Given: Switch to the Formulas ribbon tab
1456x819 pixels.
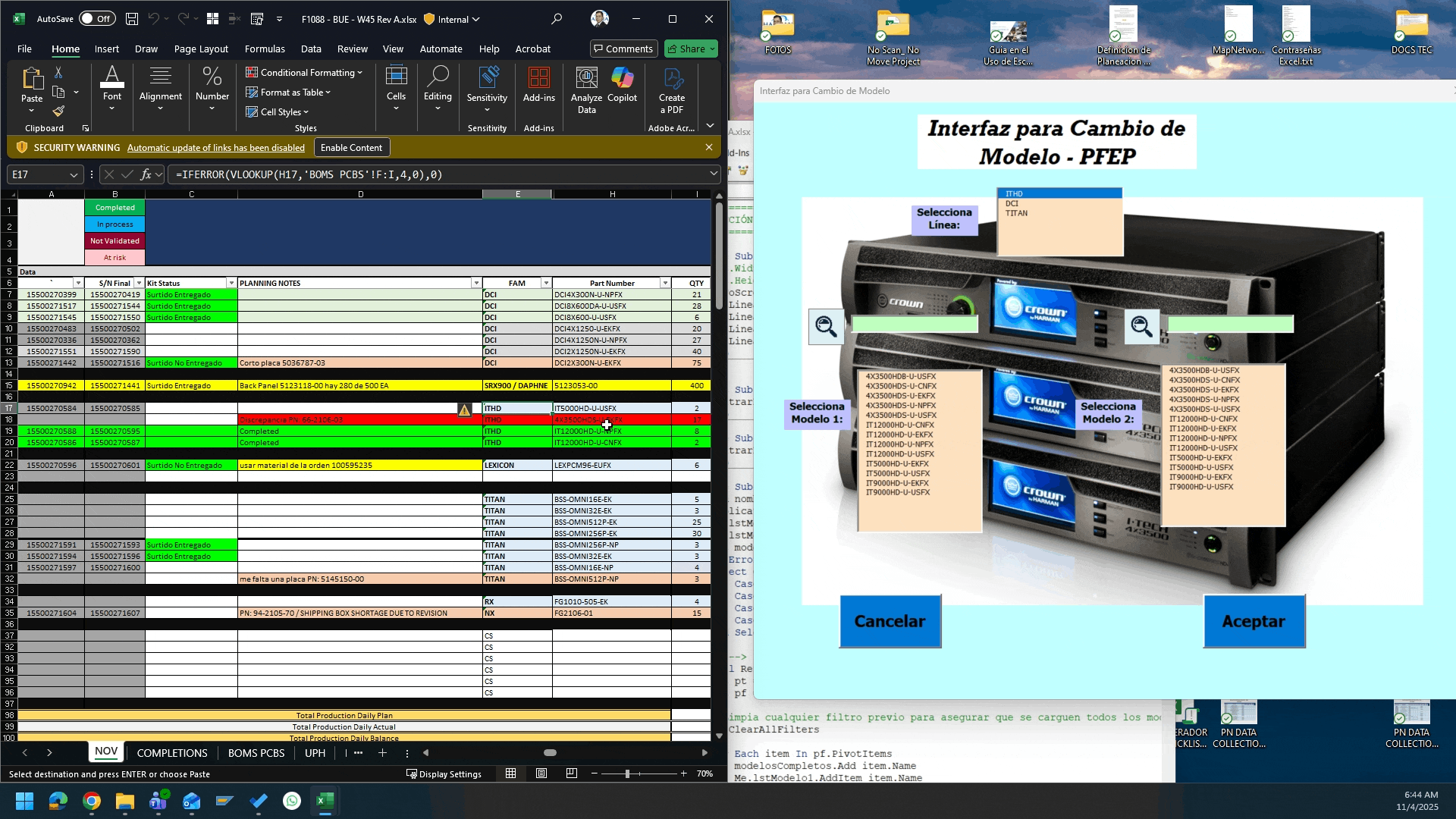Looking at the screenshot, I should 265,49.
